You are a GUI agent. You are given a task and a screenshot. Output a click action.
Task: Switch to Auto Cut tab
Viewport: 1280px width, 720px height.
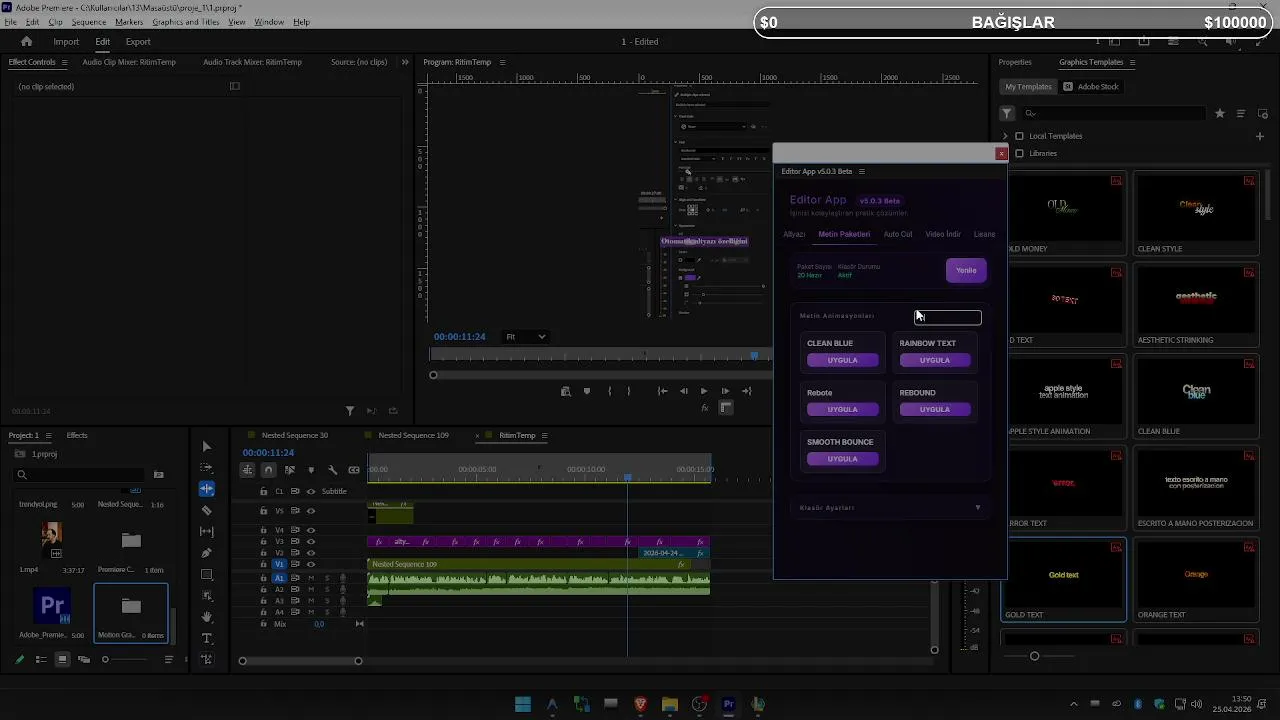tap(898, 234)
